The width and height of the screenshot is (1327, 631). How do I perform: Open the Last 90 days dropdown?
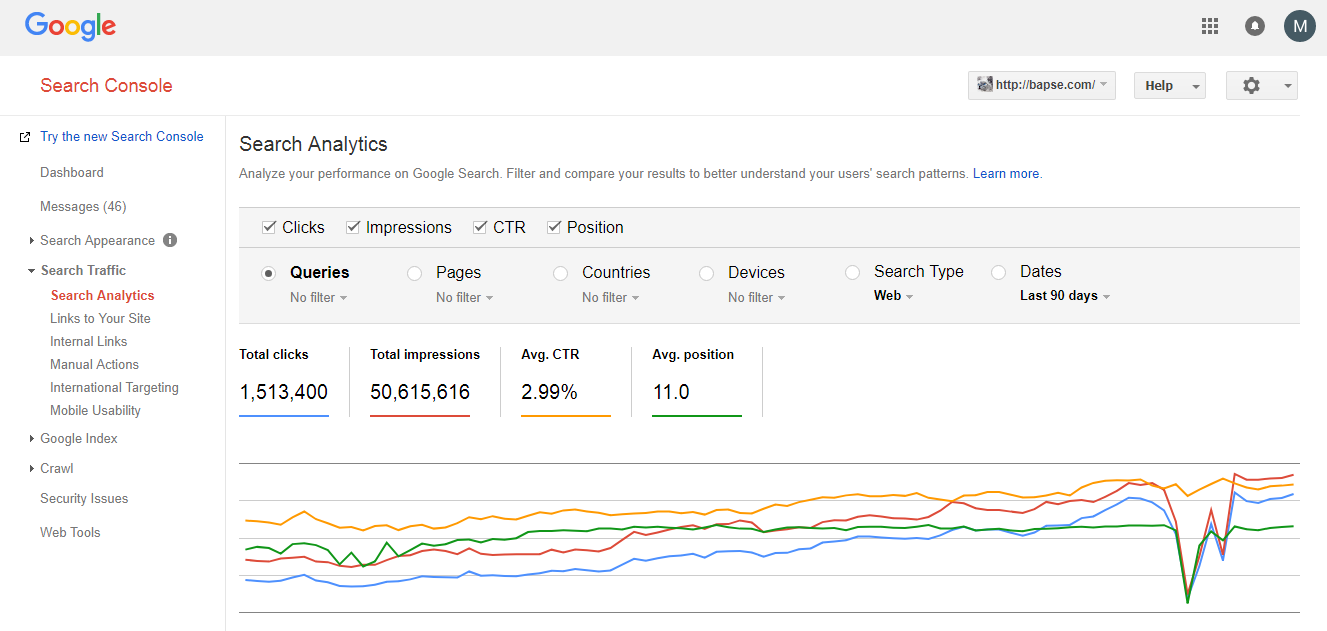[1065, 296]
